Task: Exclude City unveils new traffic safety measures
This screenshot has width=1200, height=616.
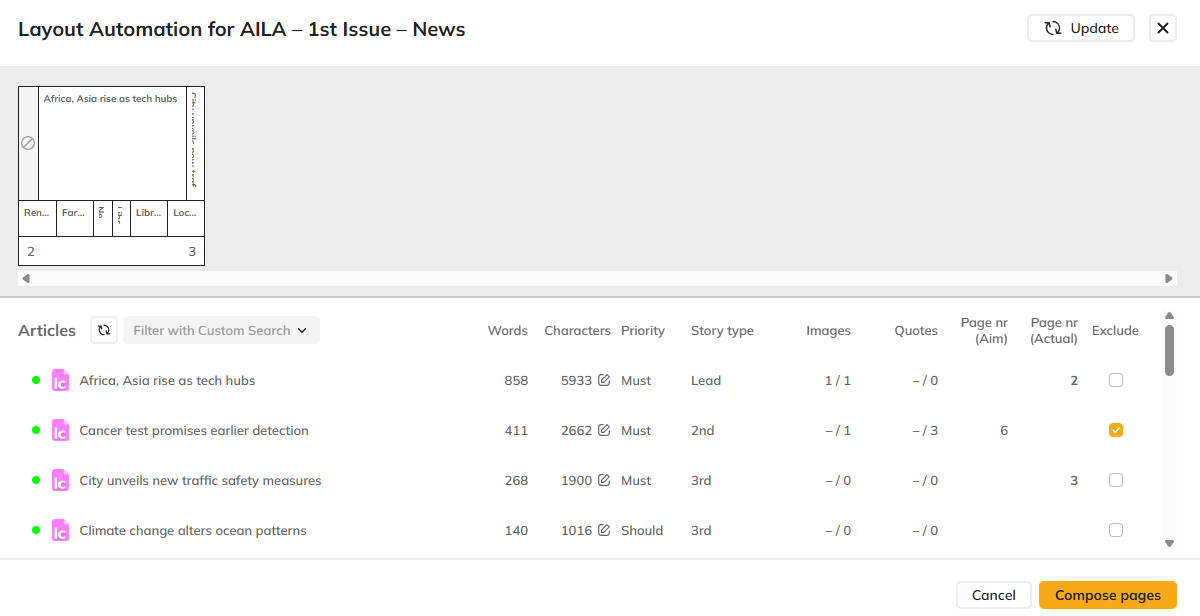Action: (1116, 480)
